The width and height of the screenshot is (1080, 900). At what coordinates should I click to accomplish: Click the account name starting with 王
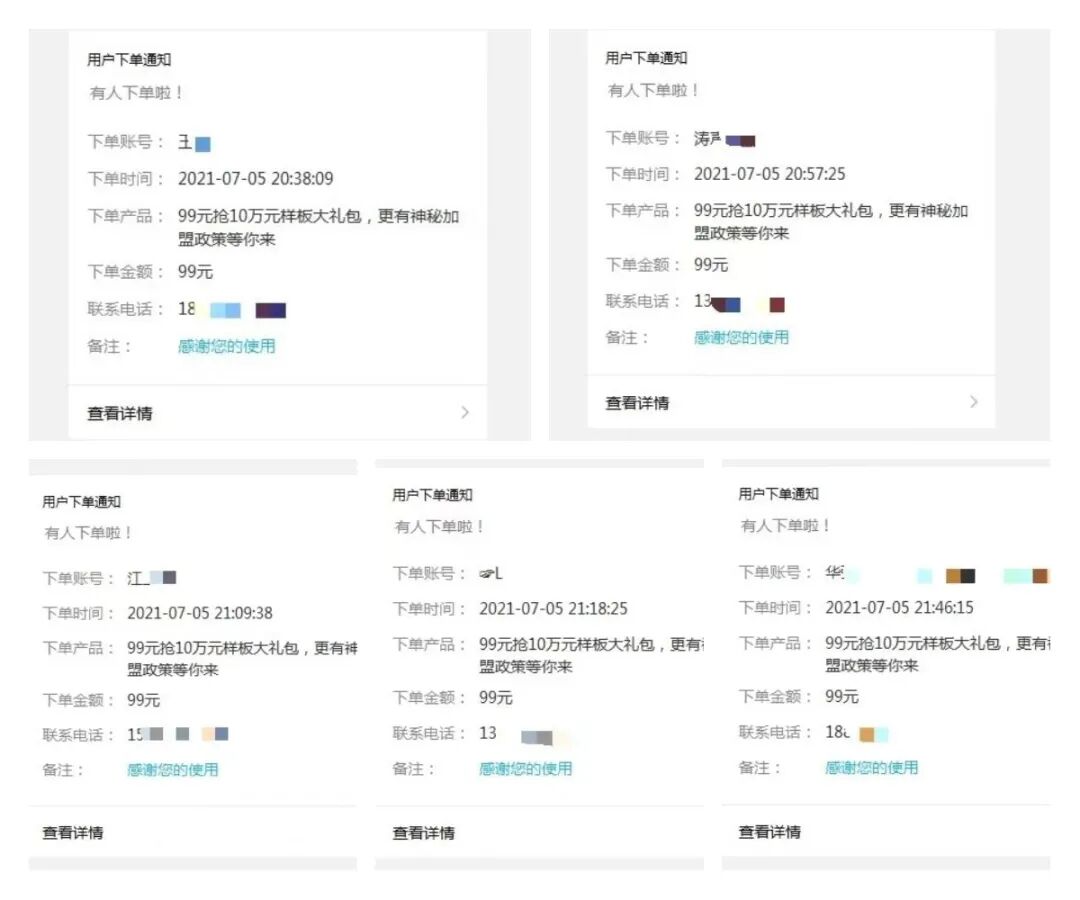pos(194,143)
